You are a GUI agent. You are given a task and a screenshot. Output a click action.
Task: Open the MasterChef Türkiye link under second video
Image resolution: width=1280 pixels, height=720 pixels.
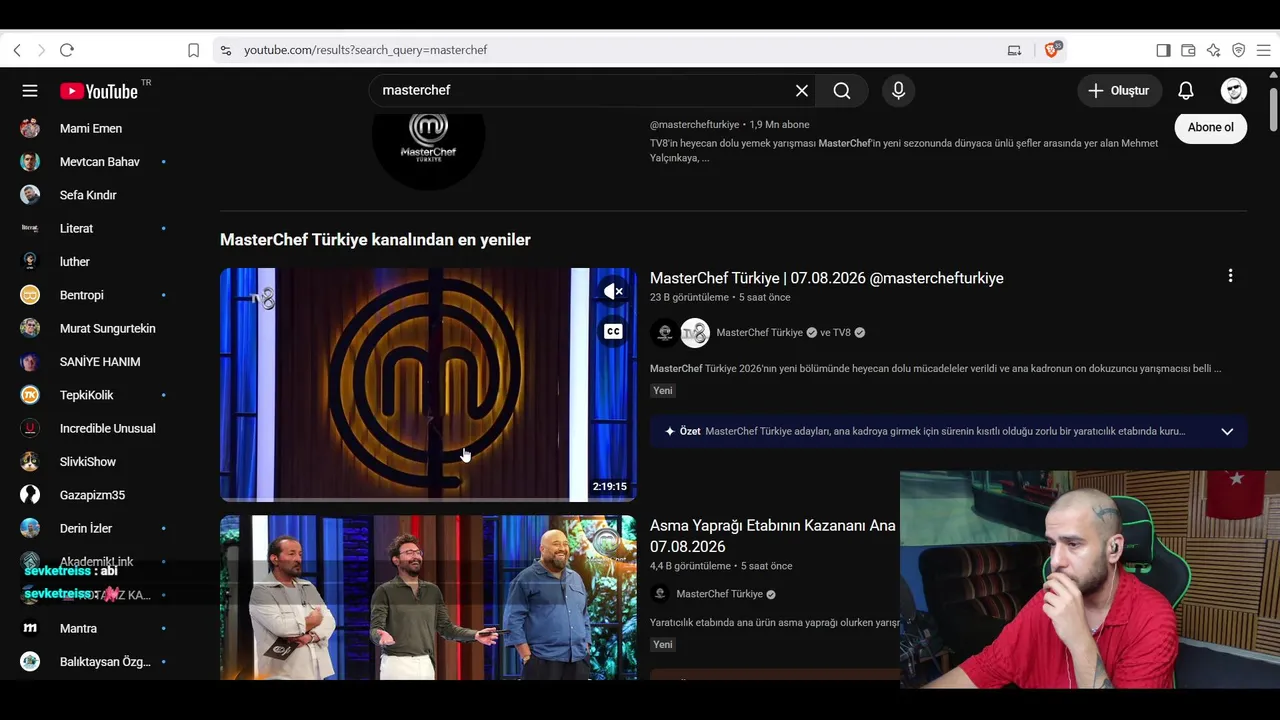coord(720,594)
